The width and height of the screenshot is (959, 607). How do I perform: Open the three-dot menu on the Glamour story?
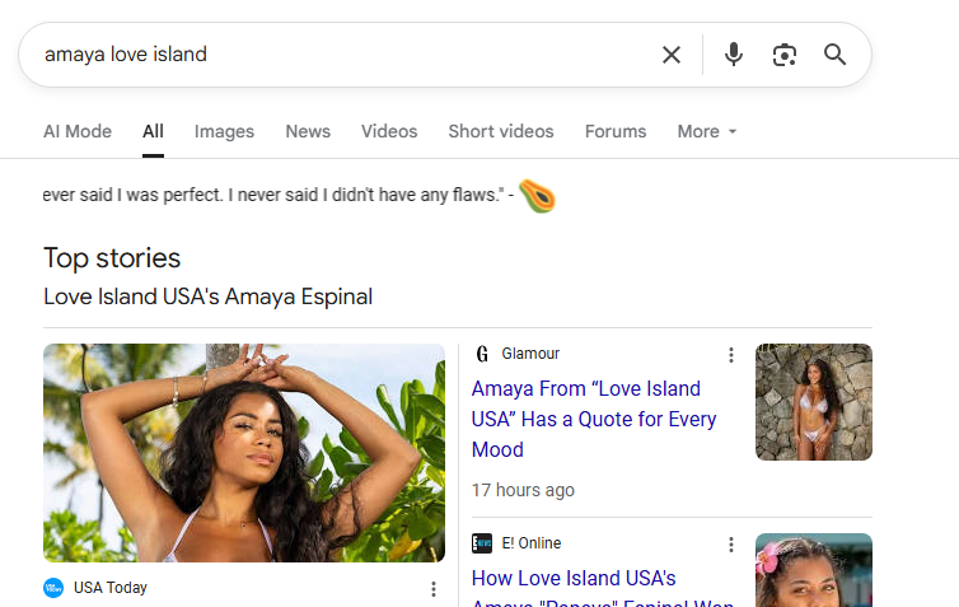[730, 354]
